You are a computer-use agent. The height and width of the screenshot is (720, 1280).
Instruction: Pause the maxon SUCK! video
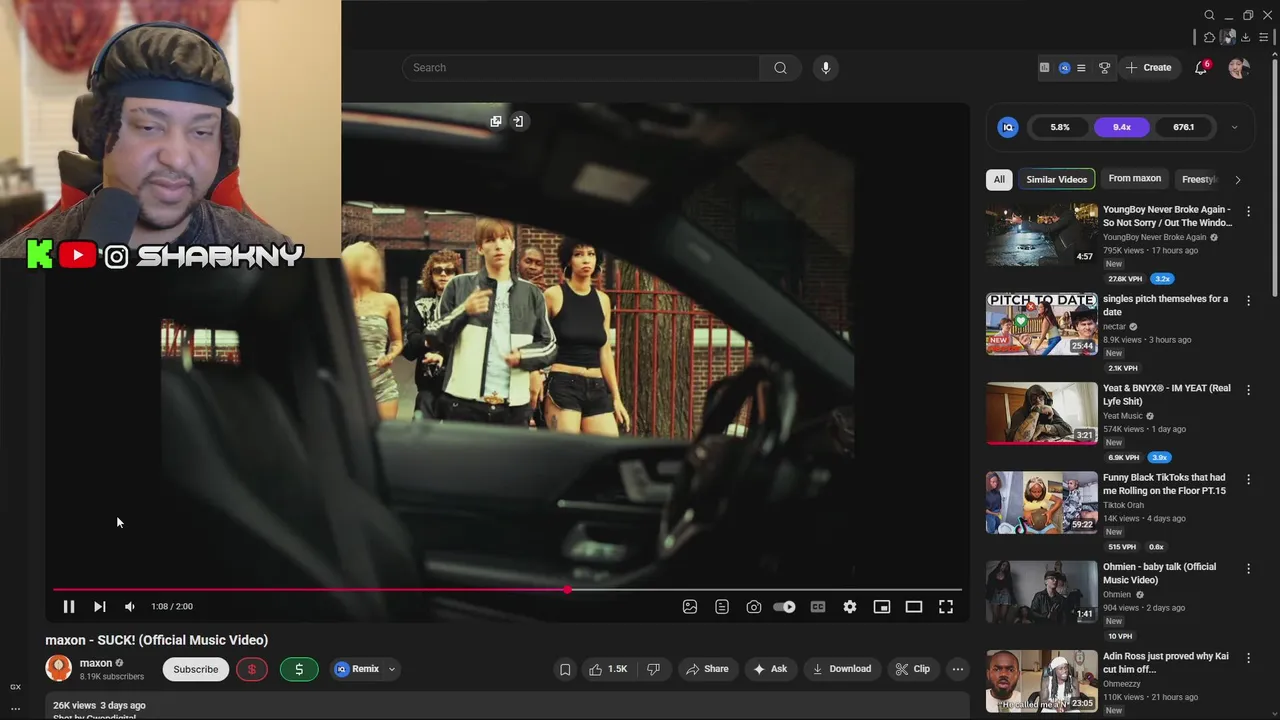69,606
